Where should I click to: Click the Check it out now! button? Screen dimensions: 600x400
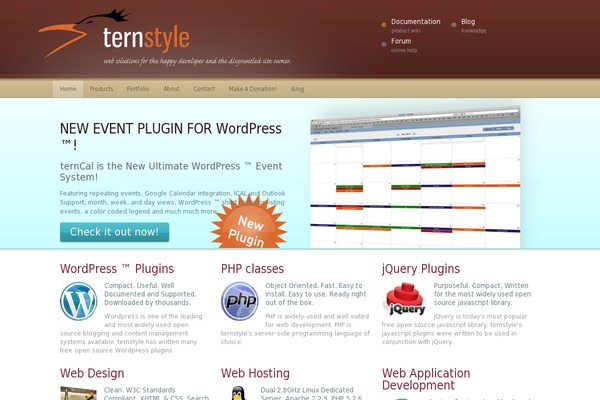(x=114, y=232)
